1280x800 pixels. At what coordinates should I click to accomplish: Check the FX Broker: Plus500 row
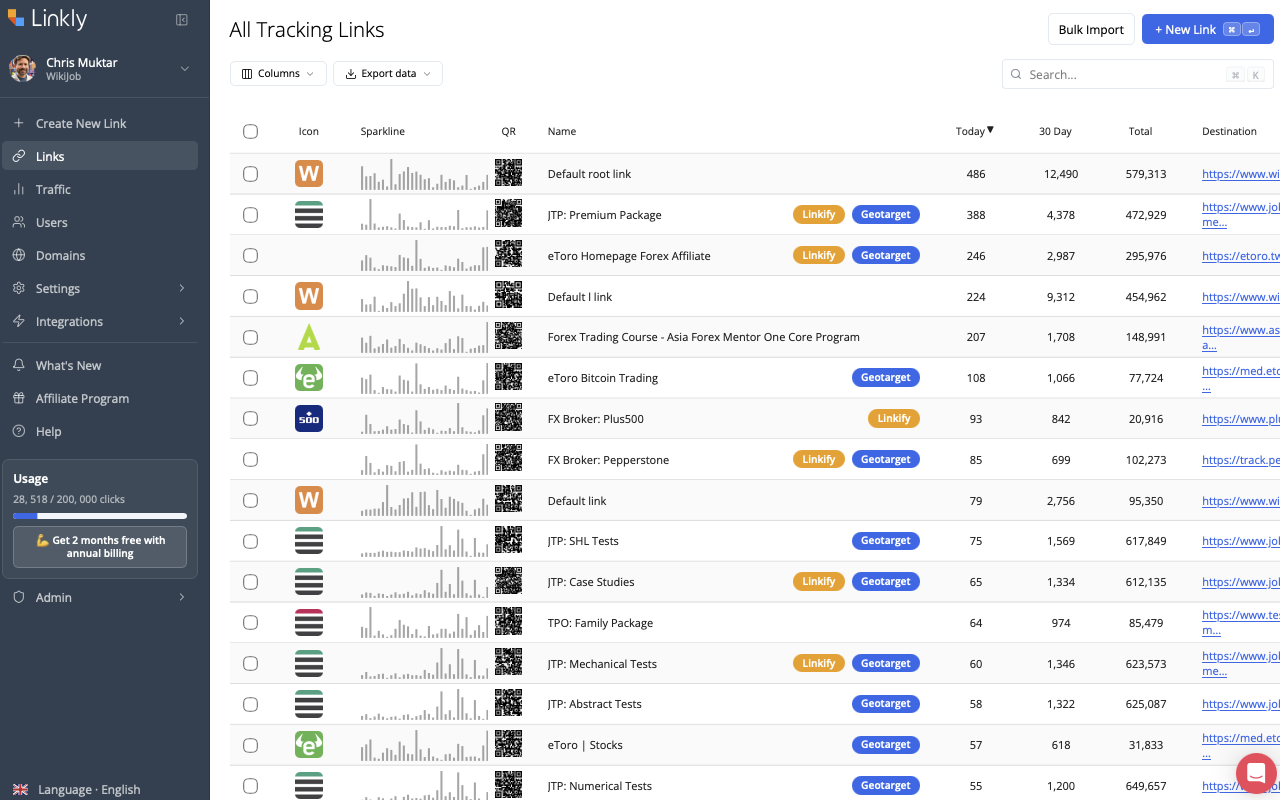(x=250, y=418)
